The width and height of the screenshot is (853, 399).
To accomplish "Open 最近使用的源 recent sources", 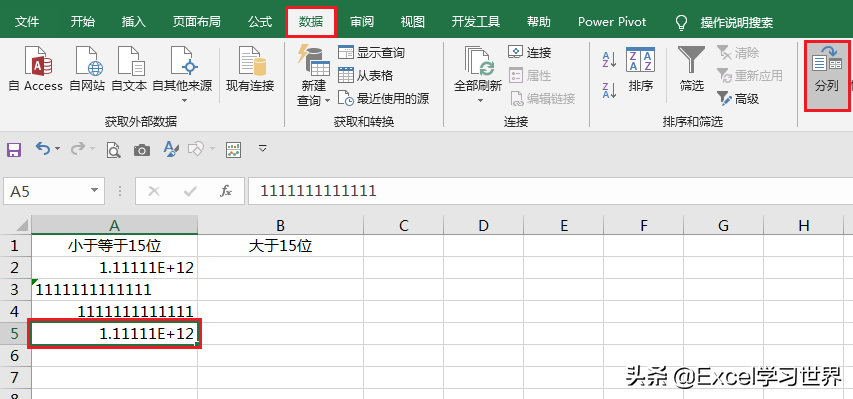I will coord(384,99).
